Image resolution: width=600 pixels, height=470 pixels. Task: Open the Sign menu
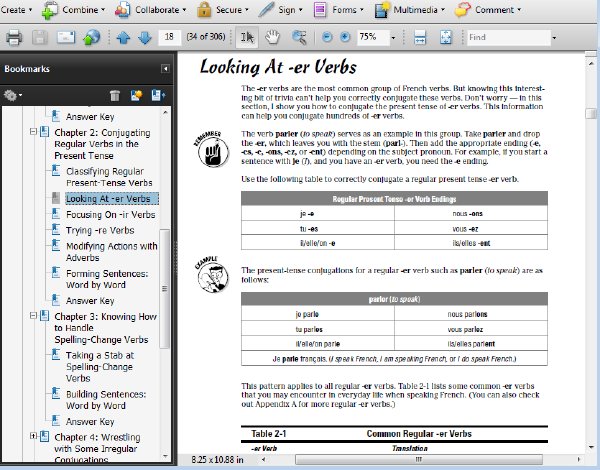(x=280, y=10)
